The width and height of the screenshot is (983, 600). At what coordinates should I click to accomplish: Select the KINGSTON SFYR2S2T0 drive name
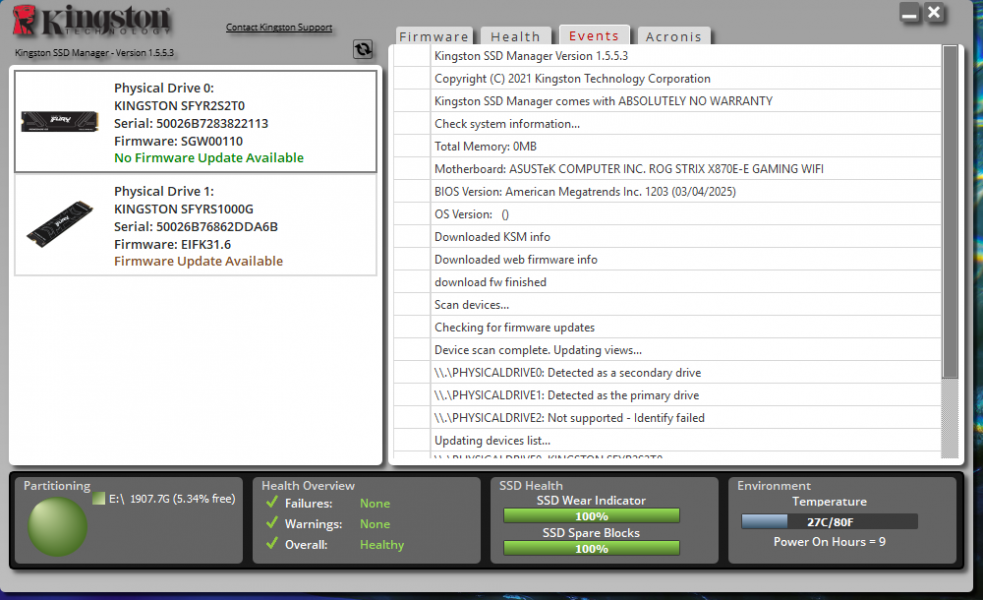point(179,106)
